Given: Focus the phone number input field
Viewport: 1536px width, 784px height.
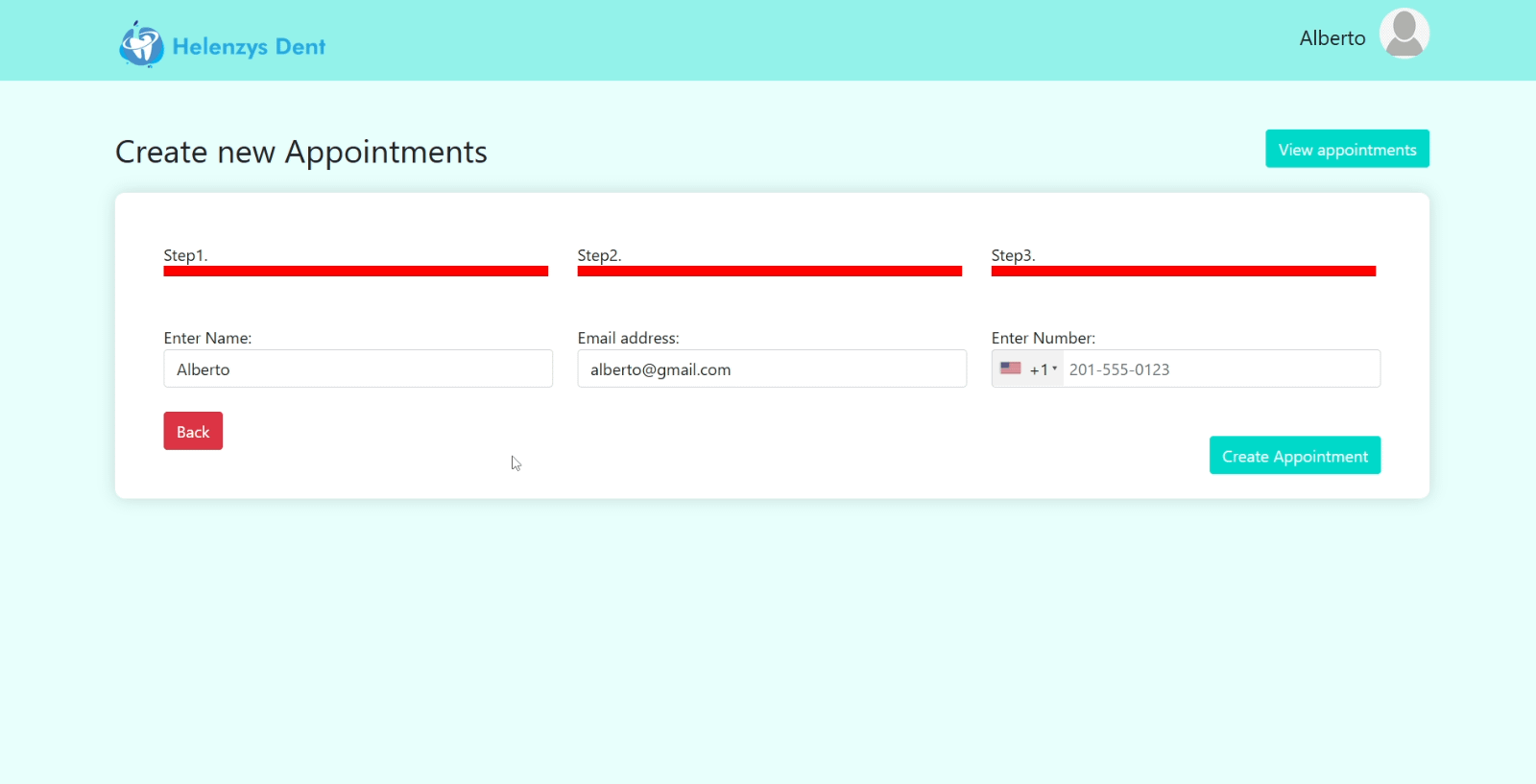Looking at the screenshot, I should [x=1219, y=369].
